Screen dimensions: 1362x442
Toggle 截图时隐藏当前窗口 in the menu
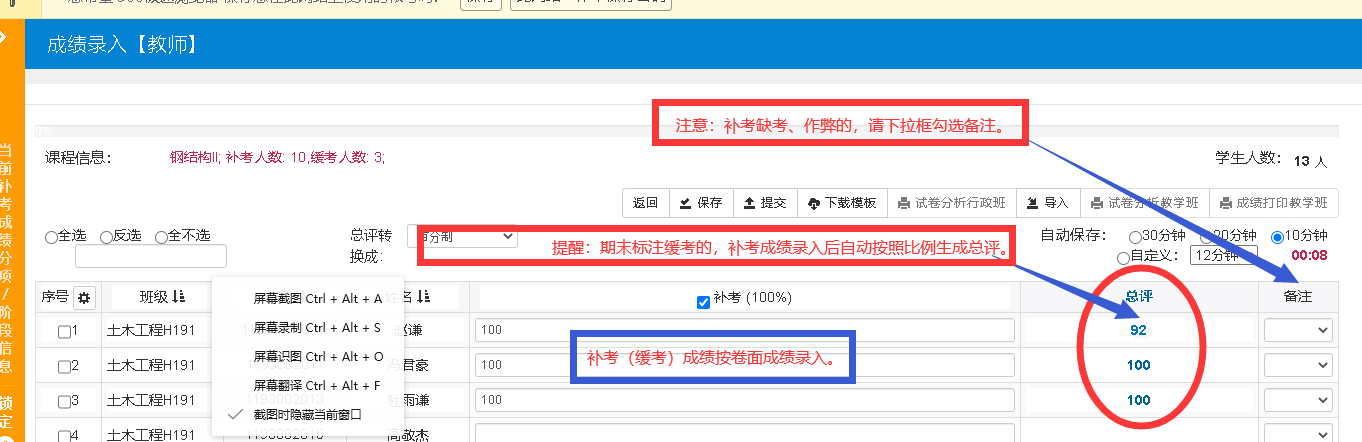307,414
